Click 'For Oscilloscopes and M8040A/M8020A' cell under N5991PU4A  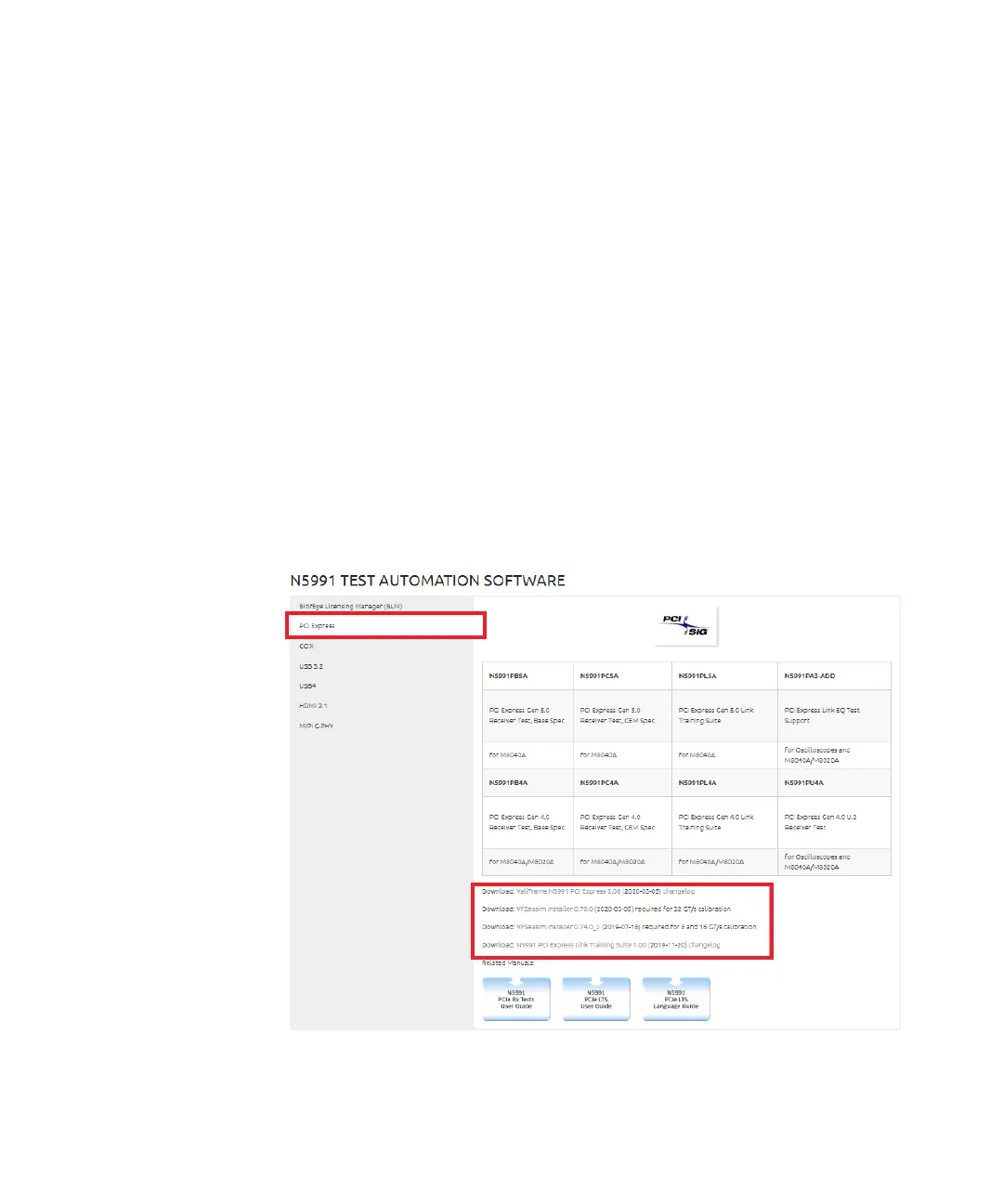pyautogui.click(x=834, y=862)
